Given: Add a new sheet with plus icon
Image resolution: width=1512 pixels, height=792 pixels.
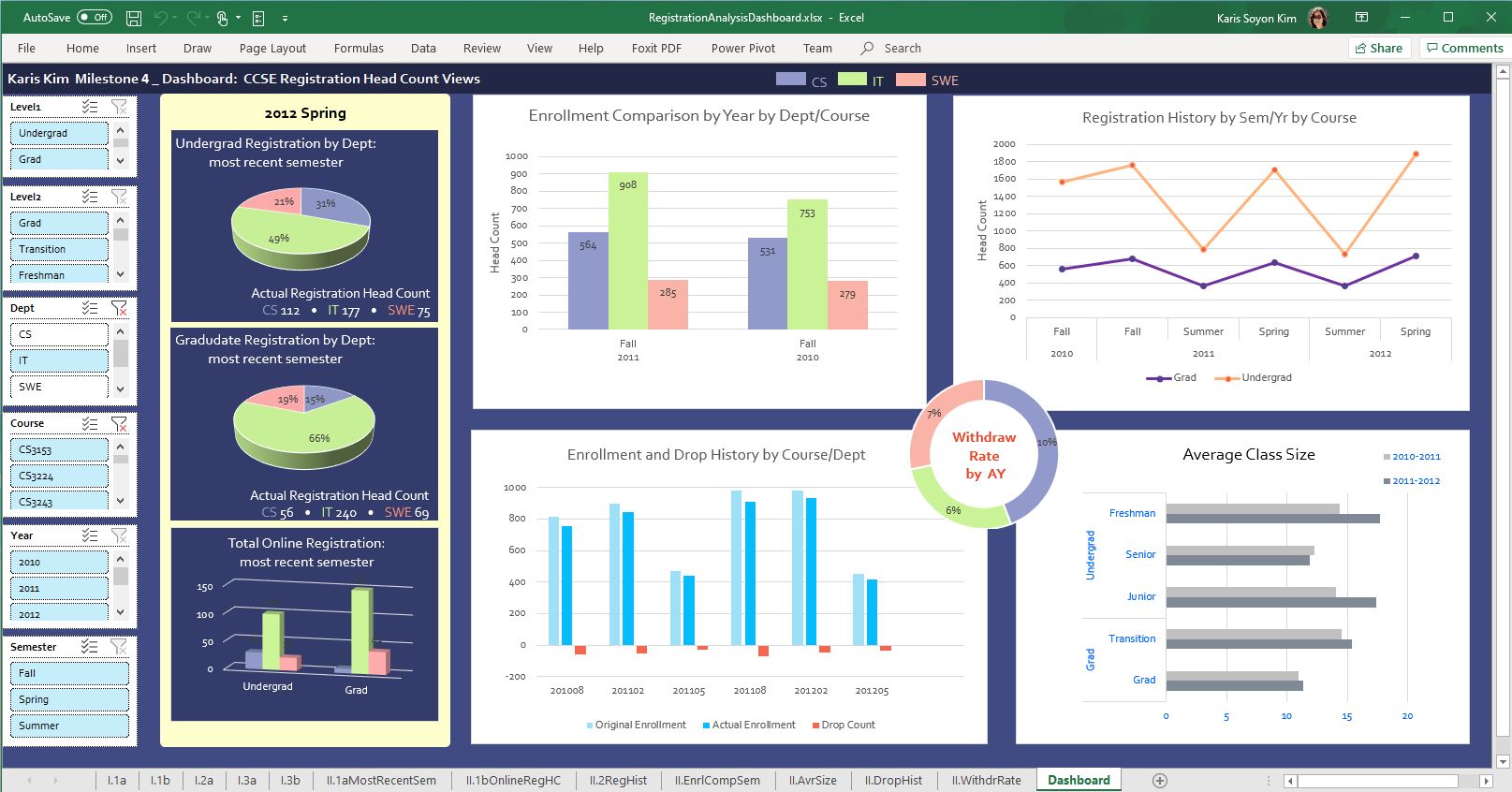Looking at the screenshot, I should point(1159,780).
